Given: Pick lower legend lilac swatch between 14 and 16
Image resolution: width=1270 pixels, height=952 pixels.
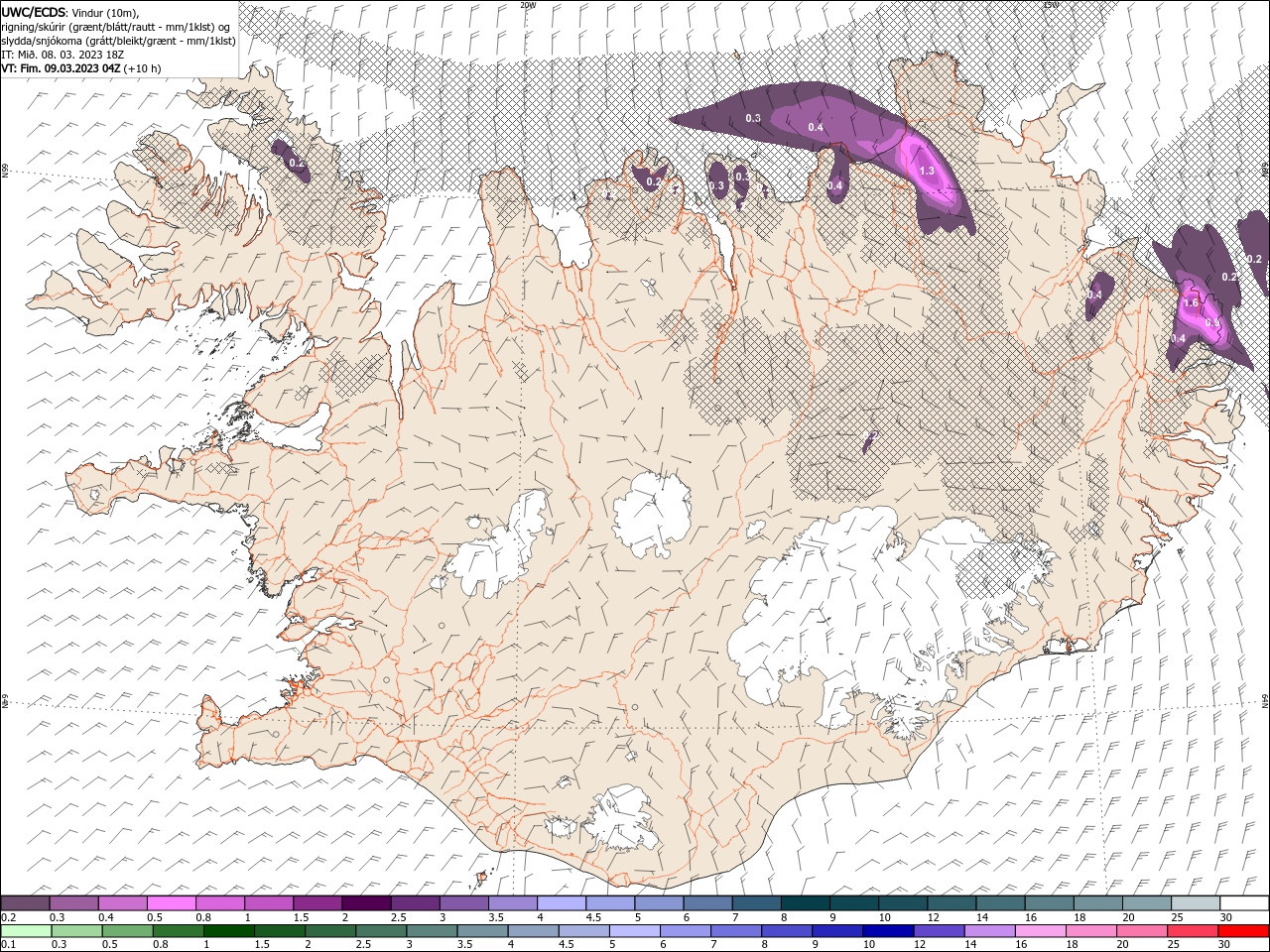Looking at the screenshot, I should [x=989, y=931].
